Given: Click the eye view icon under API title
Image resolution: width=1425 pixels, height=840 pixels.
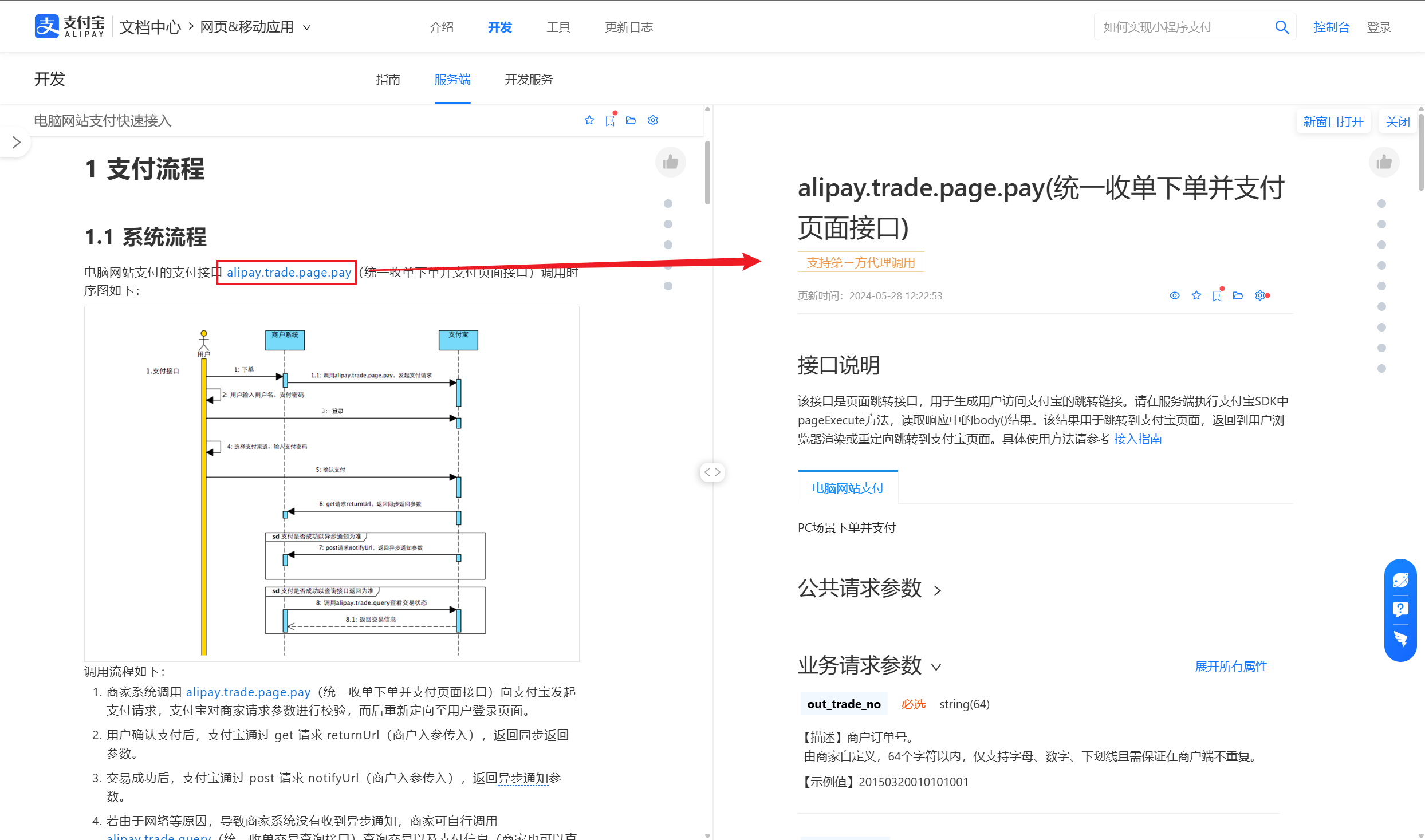Looking at the screenshot, I should pos(1174,295).
